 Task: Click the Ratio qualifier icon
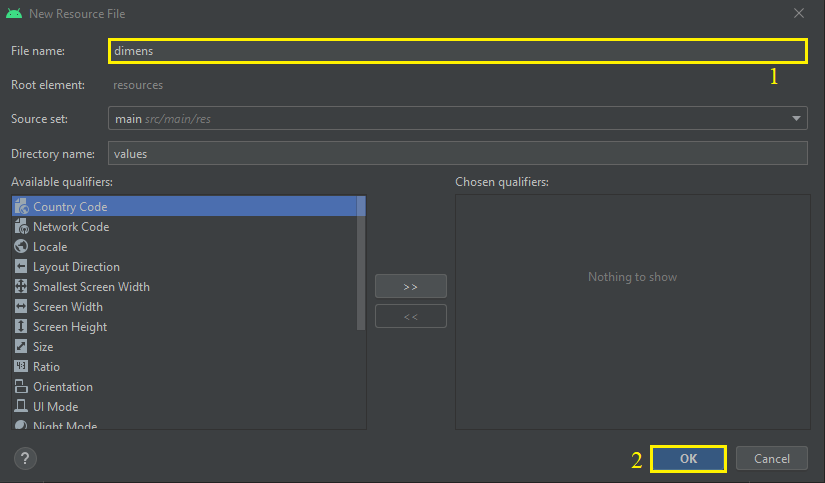(21, 366)
